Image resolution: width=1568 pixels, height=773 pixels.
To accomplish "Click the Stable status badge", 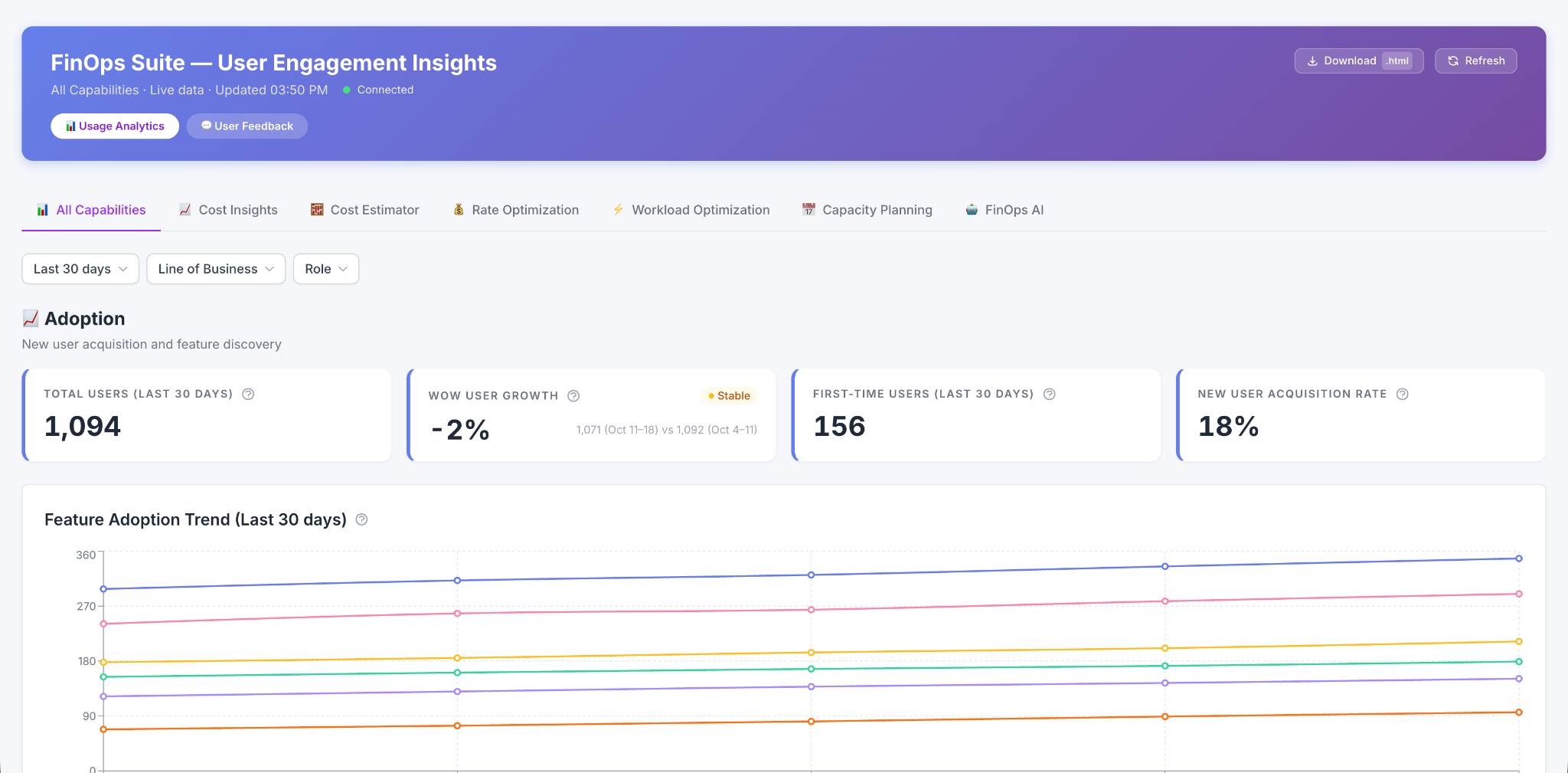I will point(729,396).
